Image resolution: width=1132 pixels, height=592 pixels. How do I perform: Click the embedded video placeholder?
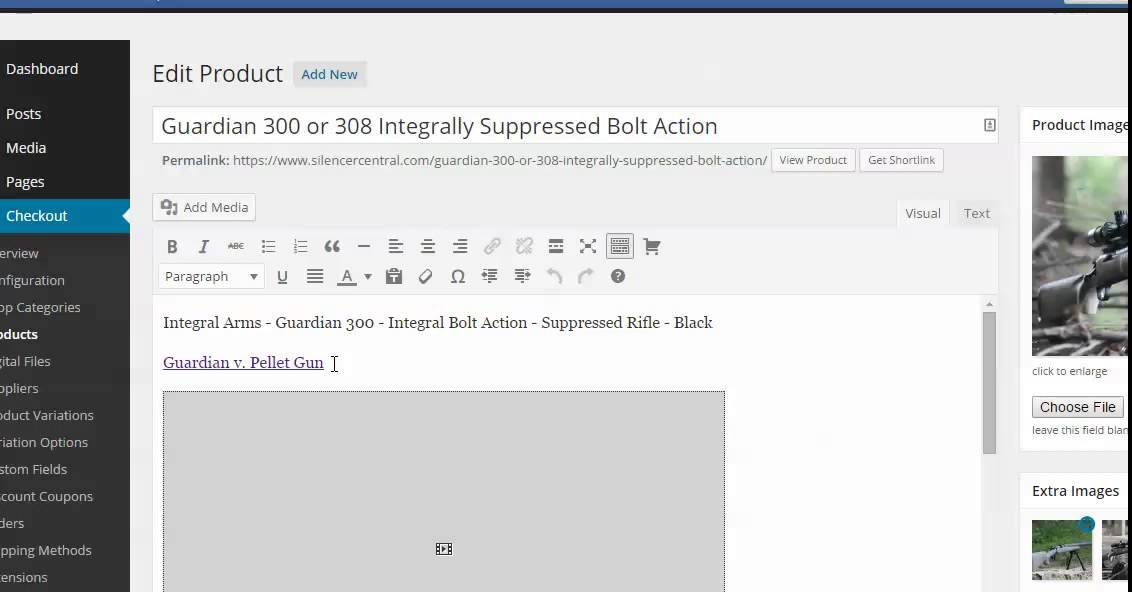pos(443,492)
